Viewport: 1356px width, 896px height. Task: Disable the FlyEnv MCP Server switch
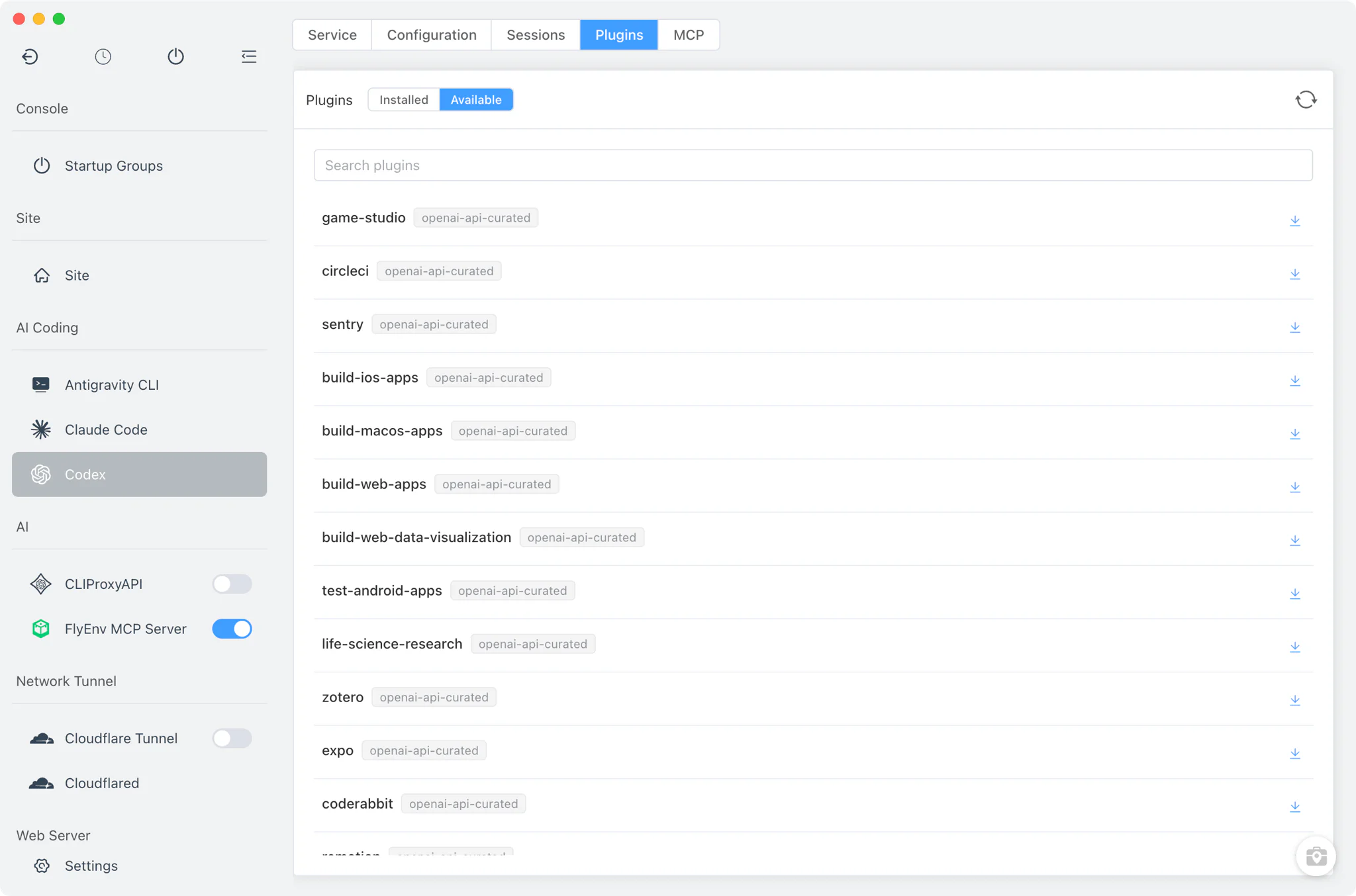232,629
